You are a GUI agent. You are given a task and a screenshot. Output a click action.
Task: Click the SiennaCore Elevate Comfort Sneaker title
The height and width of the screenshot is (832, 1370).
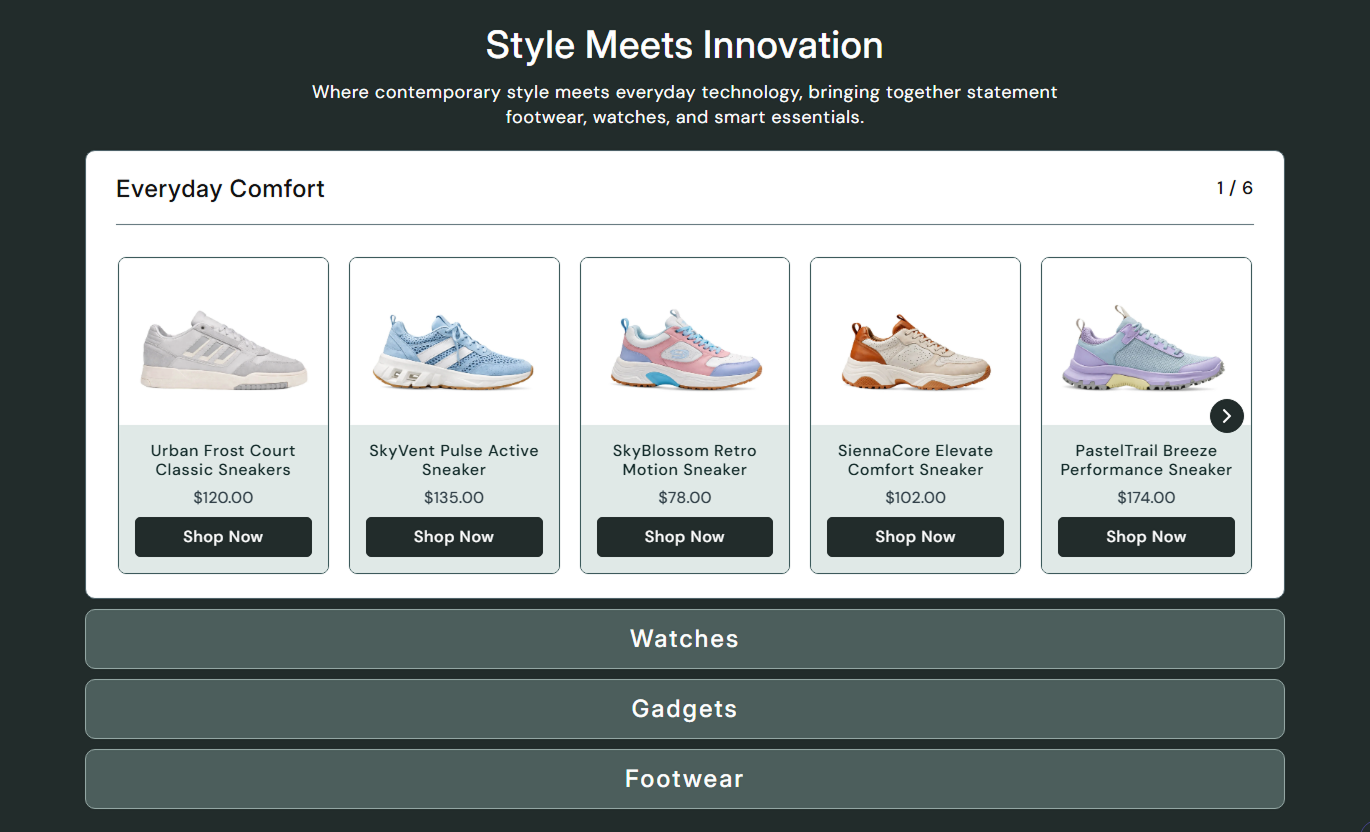coord(915,460)
